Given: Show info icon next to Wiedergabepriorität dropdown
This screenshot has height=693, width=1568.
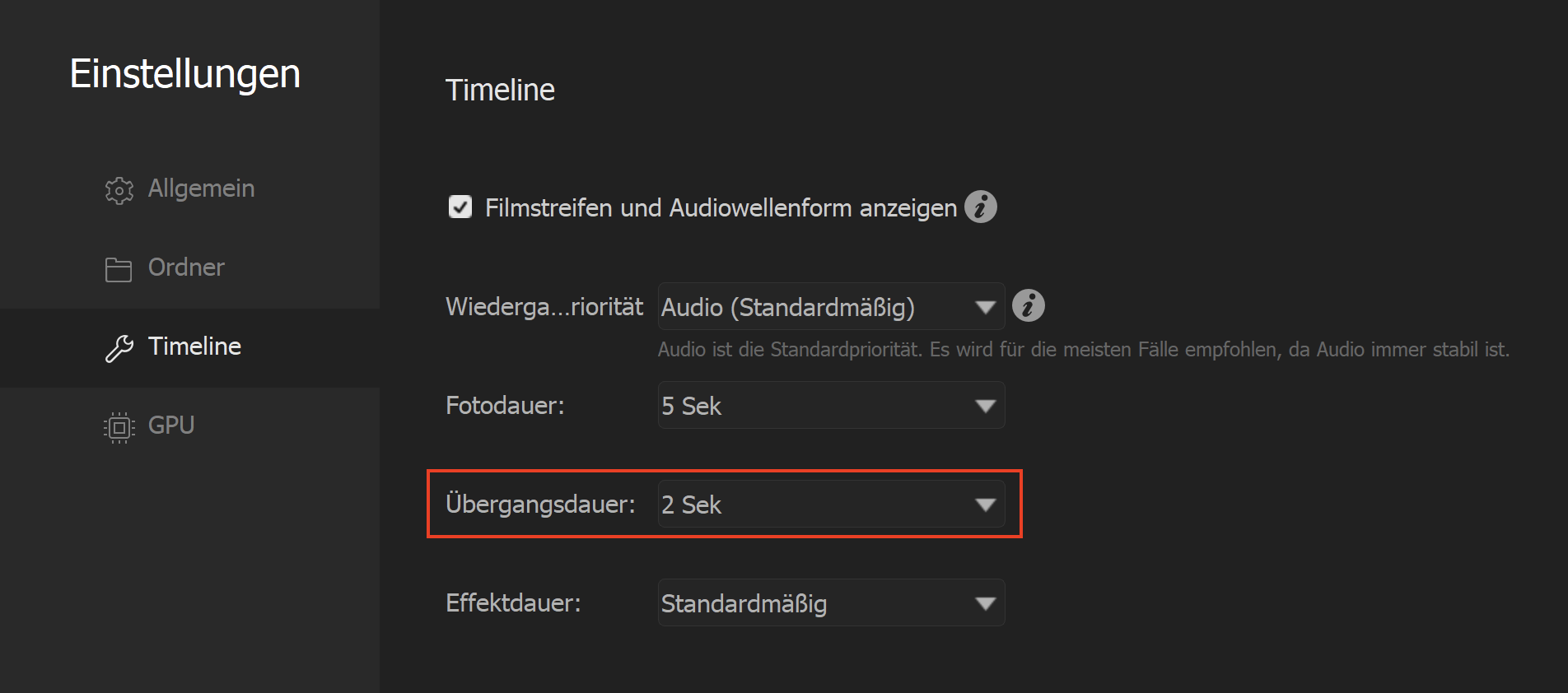Looking at the screenshot, I should tap(1028, 305).
